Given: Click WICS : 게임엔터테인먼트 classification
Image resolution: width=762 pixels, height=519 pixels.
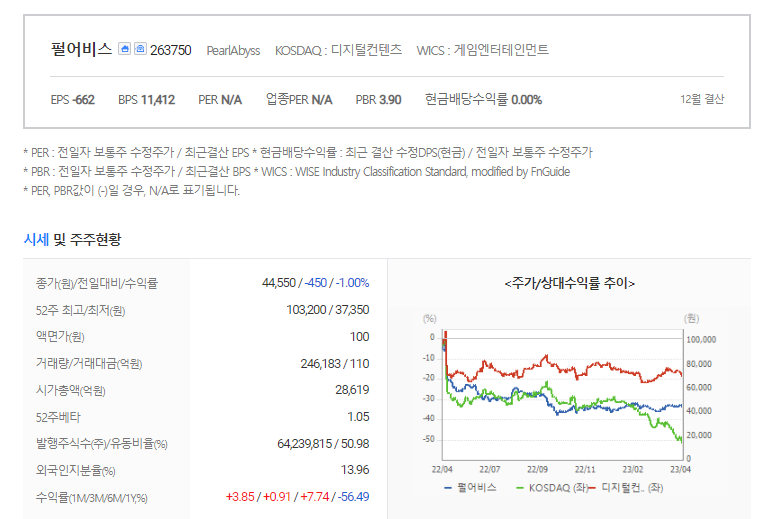Looking at the screenshot, I should coord(483,50).
